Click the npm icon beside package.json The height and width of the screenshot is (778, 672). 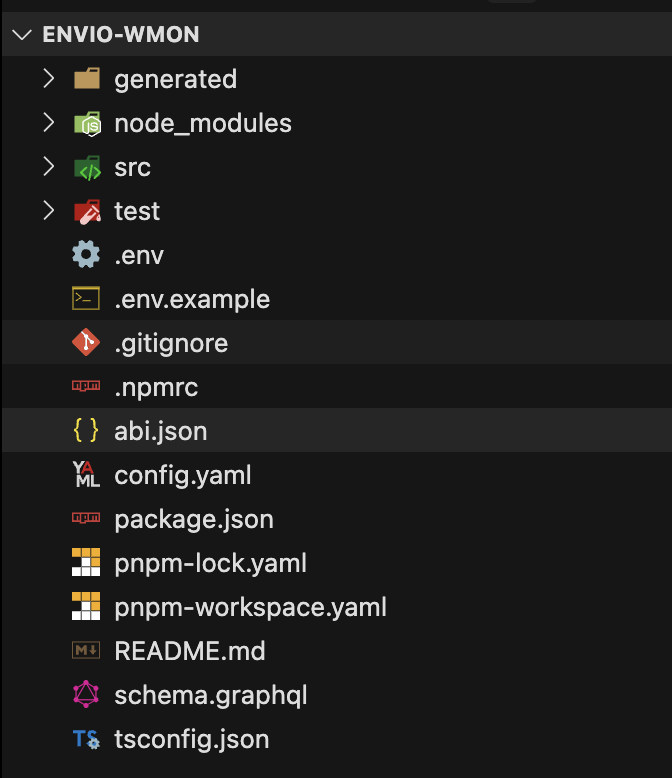(x=87, y=519)
